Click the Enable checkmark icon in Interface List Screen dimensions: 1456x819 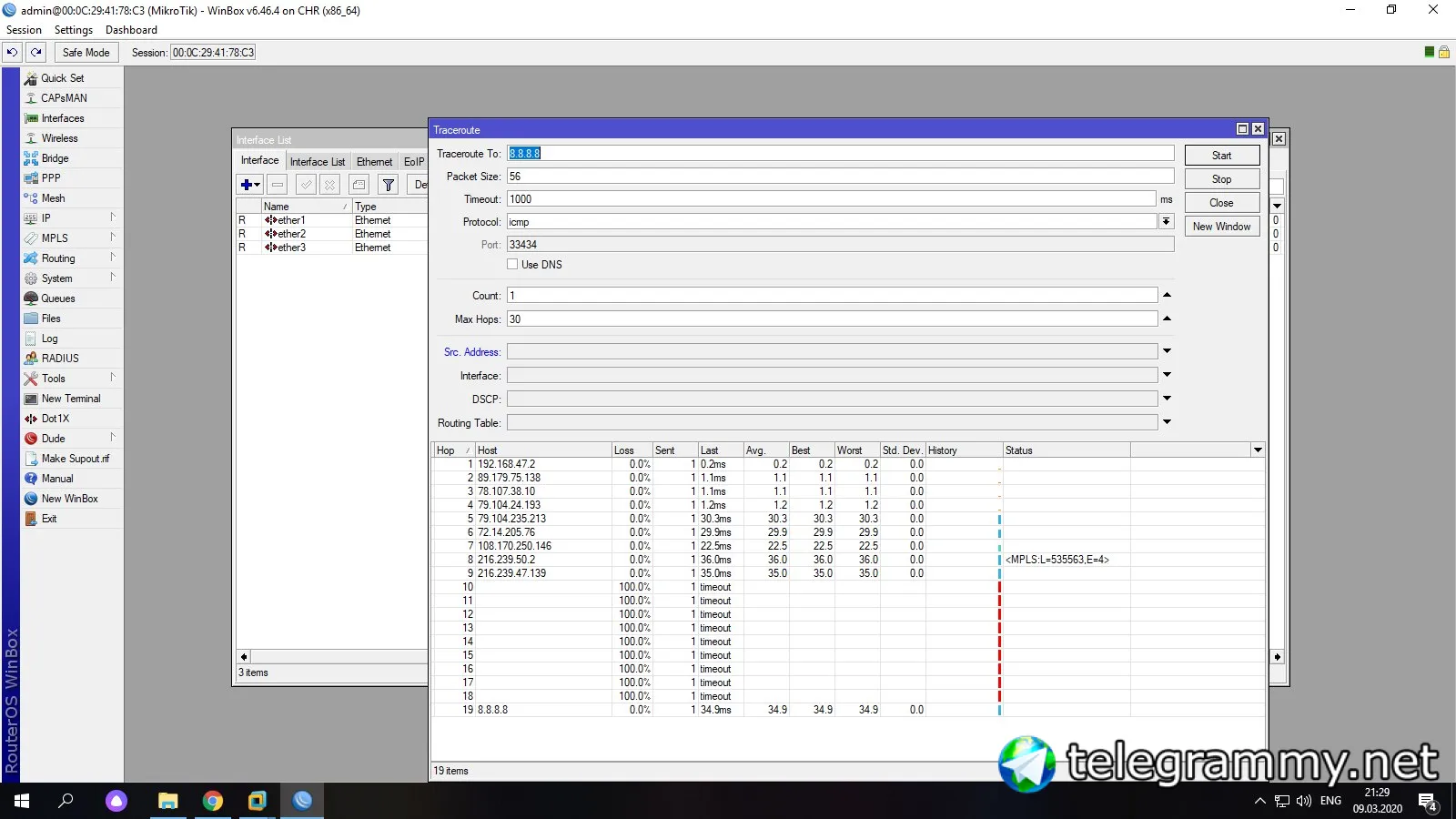307,185
